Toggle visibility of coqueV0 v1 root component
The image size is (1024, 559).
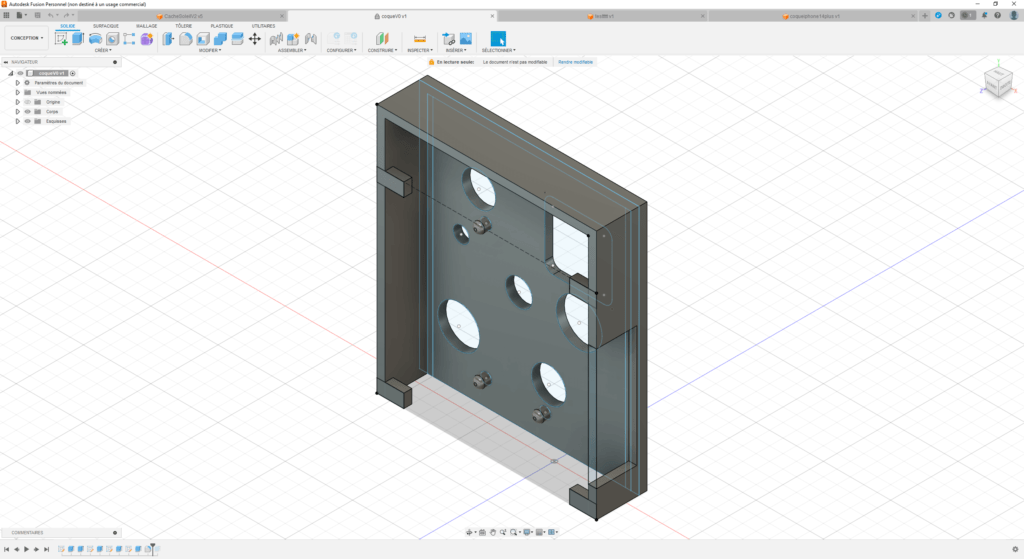[x=20, y=73]
